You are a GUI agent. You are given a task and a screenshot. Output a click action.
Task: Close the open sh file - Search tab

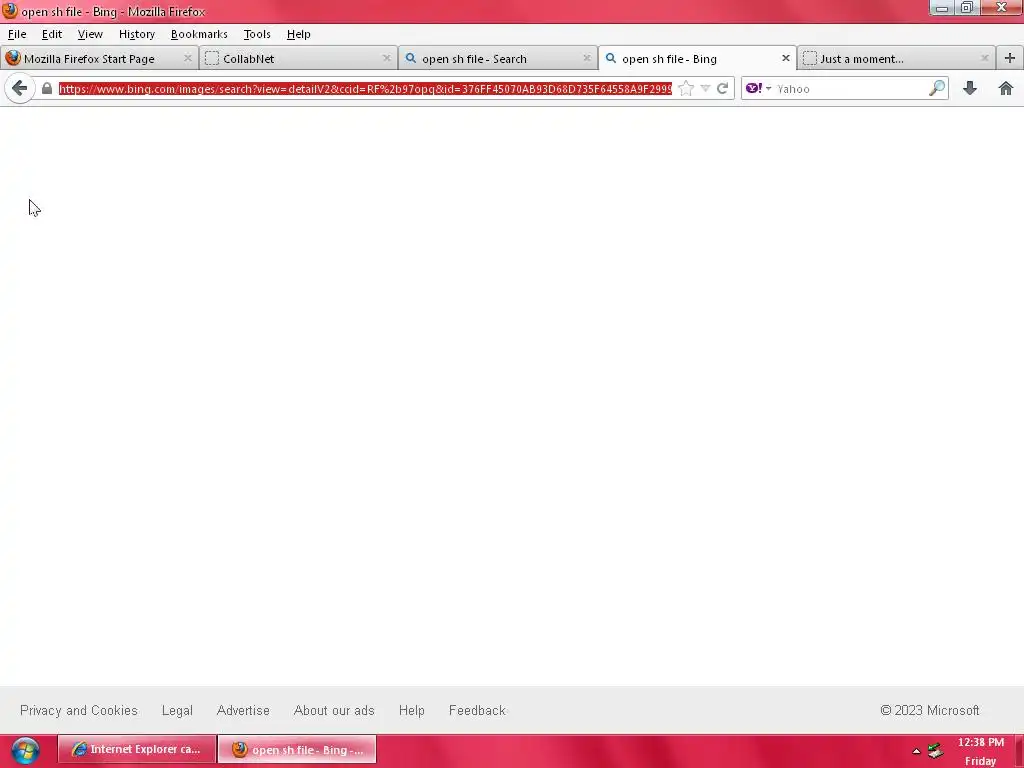coord(586,58)
